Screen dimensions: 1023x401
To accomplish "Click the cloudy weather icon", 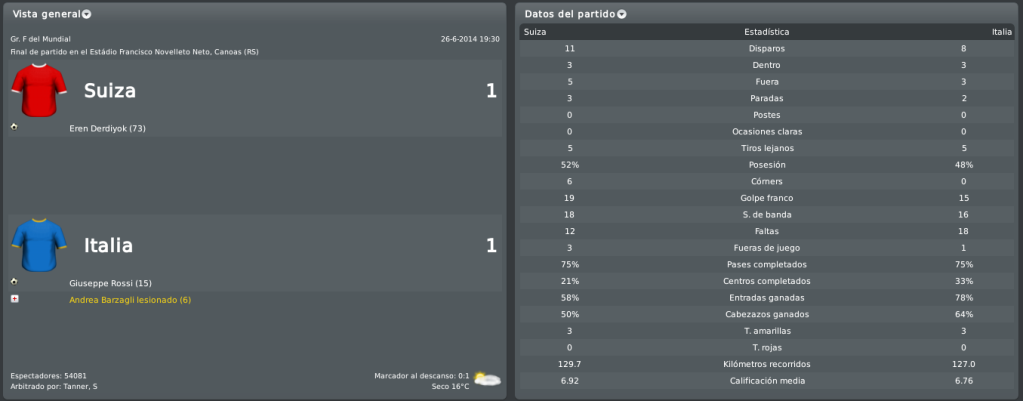I will click(487, 379).
